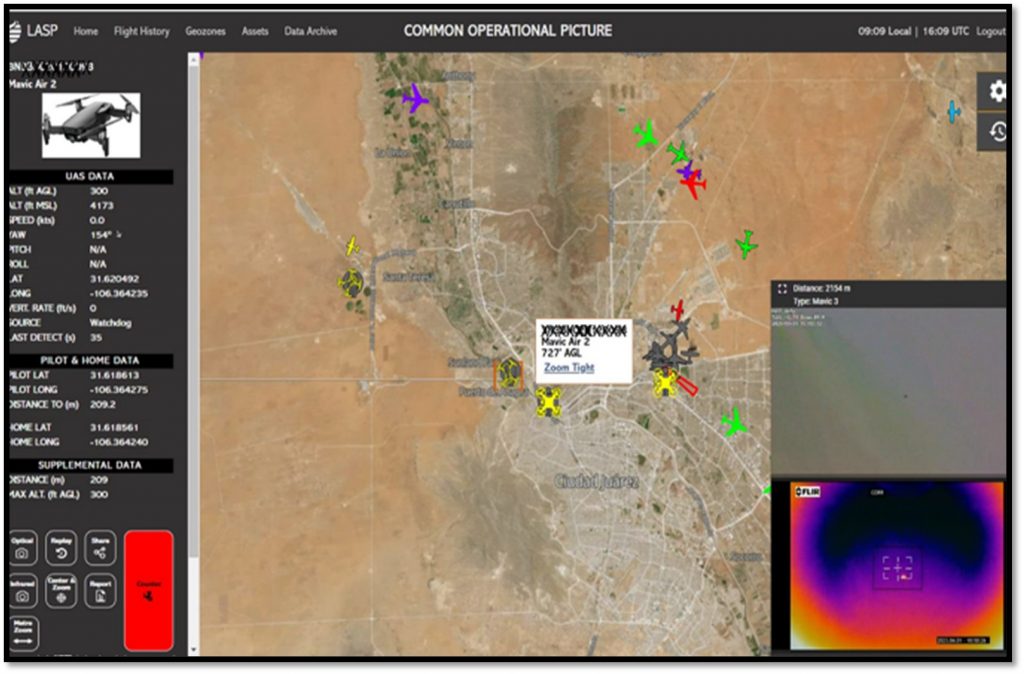Click the Optical camera button
This screenshot has width=1024, height=674.
22,547
